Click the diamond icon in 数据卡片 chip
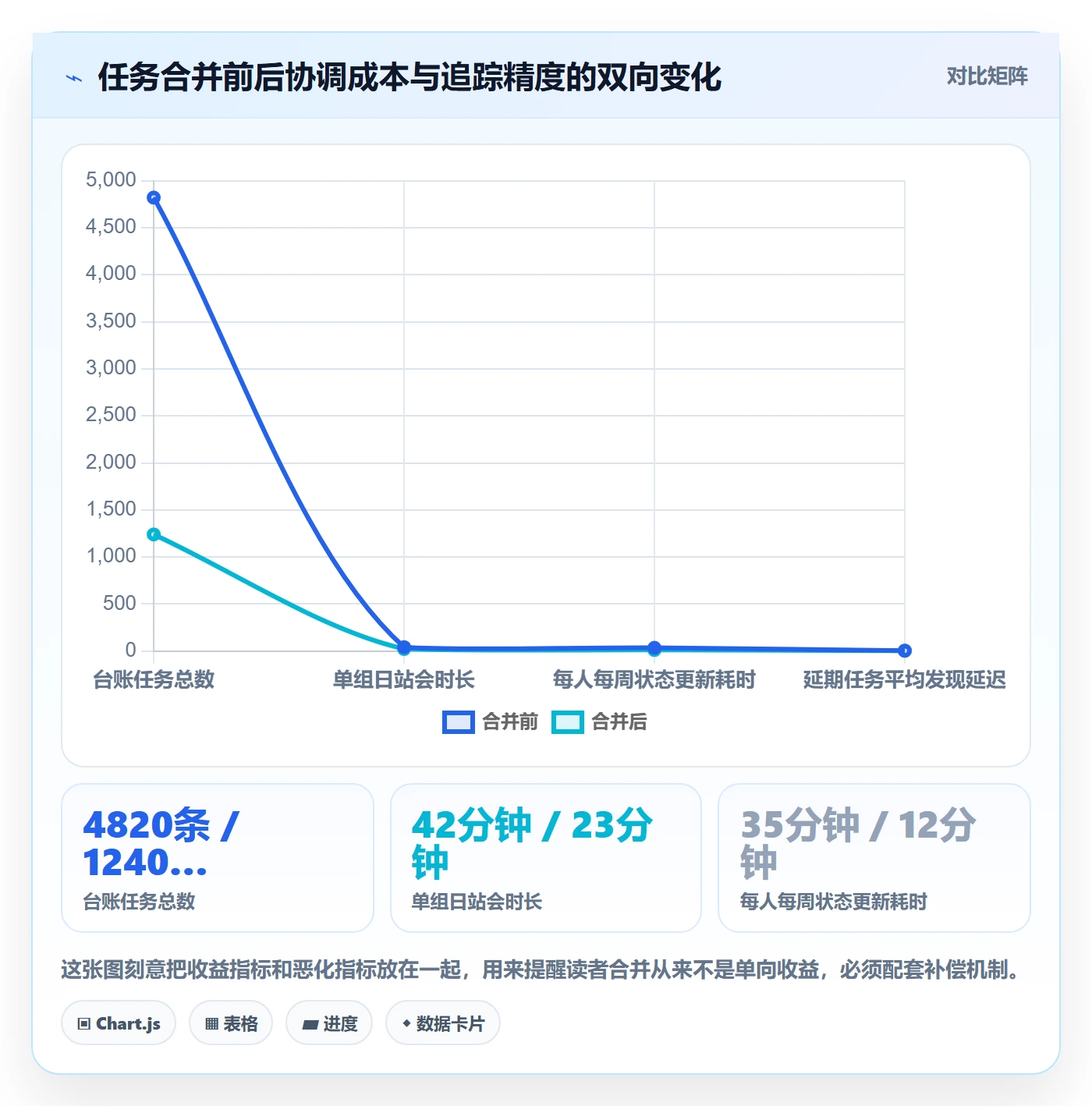Screen dimensions: 1092x1106 pyautogui.click(x=406, y=1023)
